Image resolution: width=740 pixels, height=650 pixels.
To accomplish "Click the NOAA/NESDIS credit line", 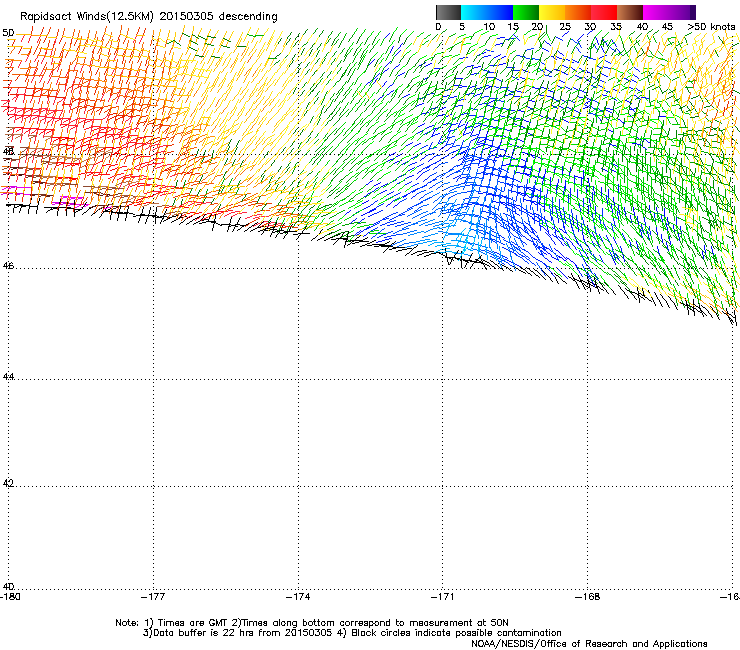I will (589, 644).
